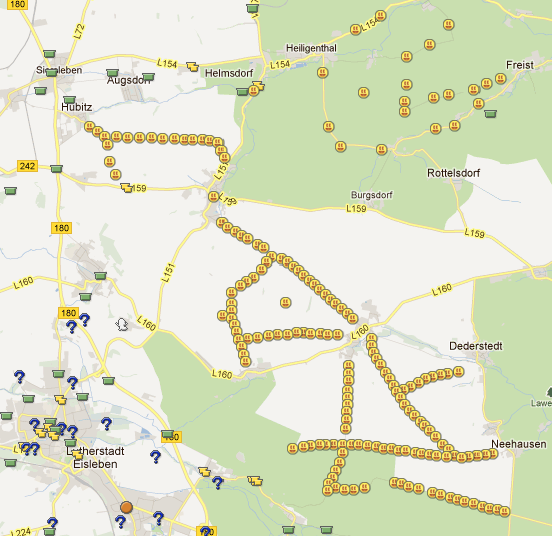Select the yellow multi-cache icon on L154 near Helmsdorf
This screenshot has height=536, width=552.
pyautogui.click(x=192, y=66)
